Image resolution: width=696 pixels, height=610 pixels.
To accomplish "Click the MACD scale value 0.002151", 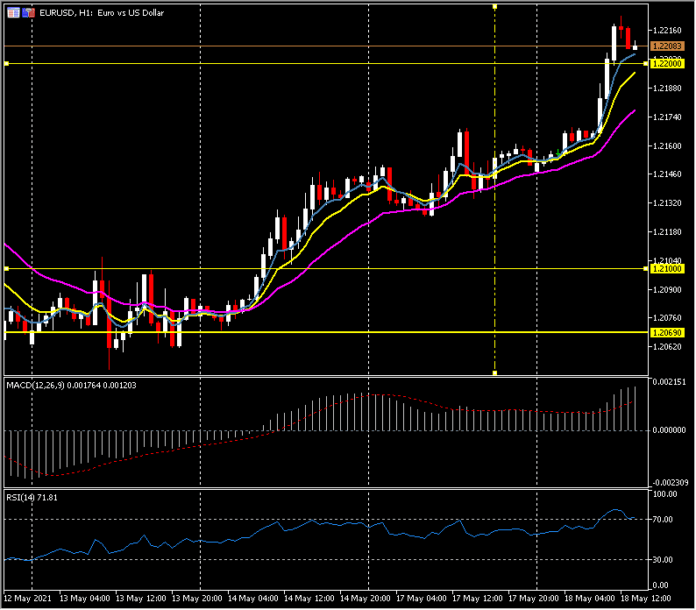I will click(x=669, y=382).
